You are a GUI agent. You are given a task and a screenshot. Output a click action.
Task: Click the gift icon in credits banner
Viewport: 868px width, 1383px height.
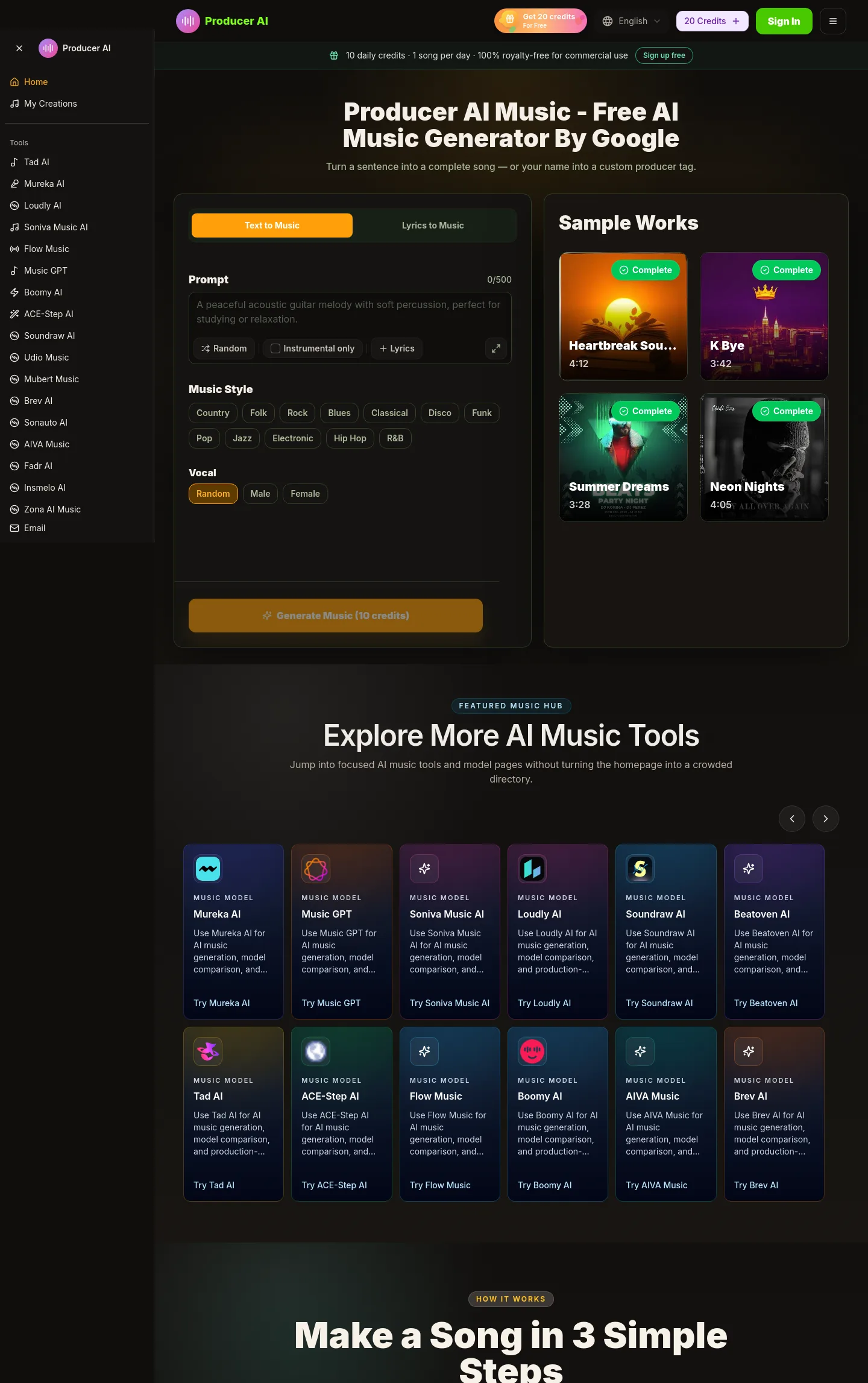tap(334, 55)
